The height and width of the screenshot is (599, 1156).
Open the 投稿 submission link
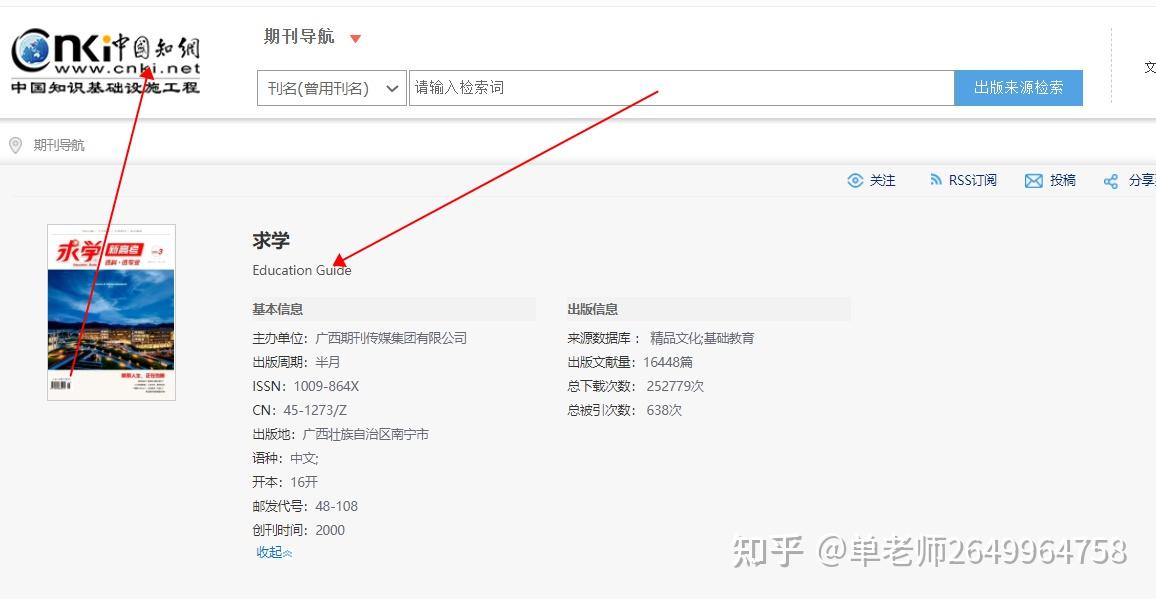[1062, 181]
